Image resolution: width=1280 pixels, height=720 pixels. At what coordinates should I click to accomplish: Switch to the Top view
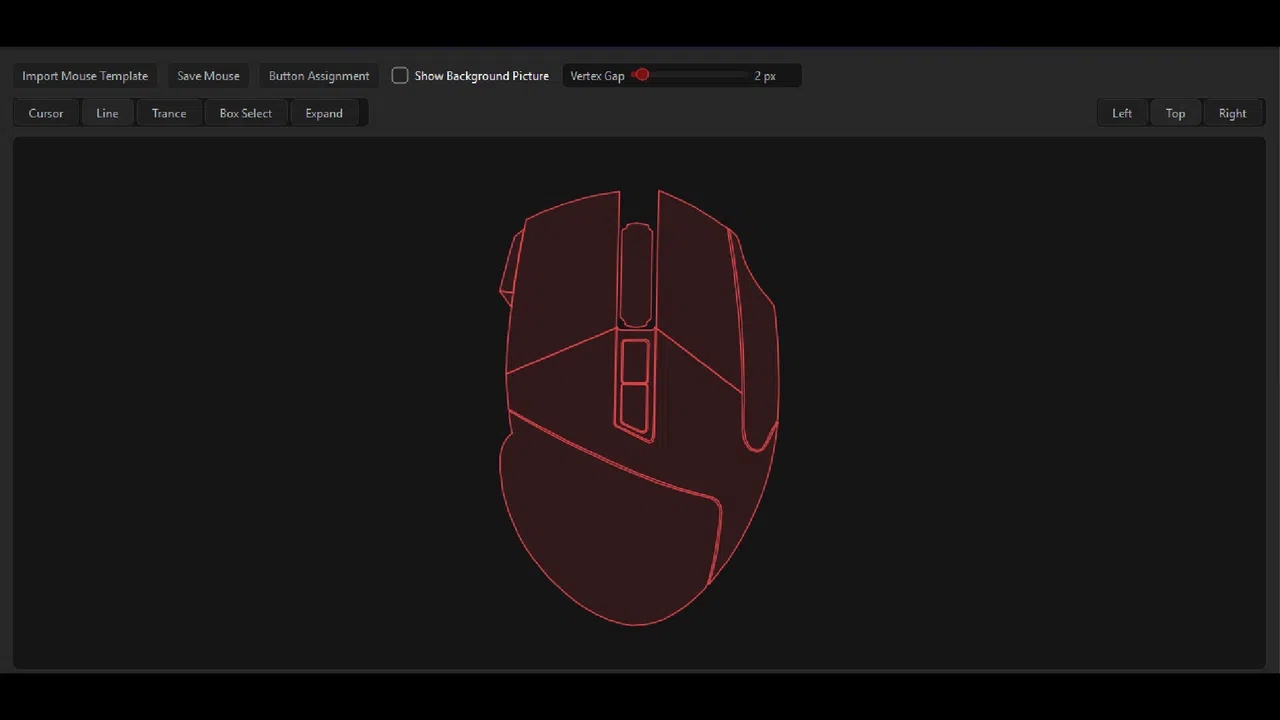click(x=1175, y=113)
